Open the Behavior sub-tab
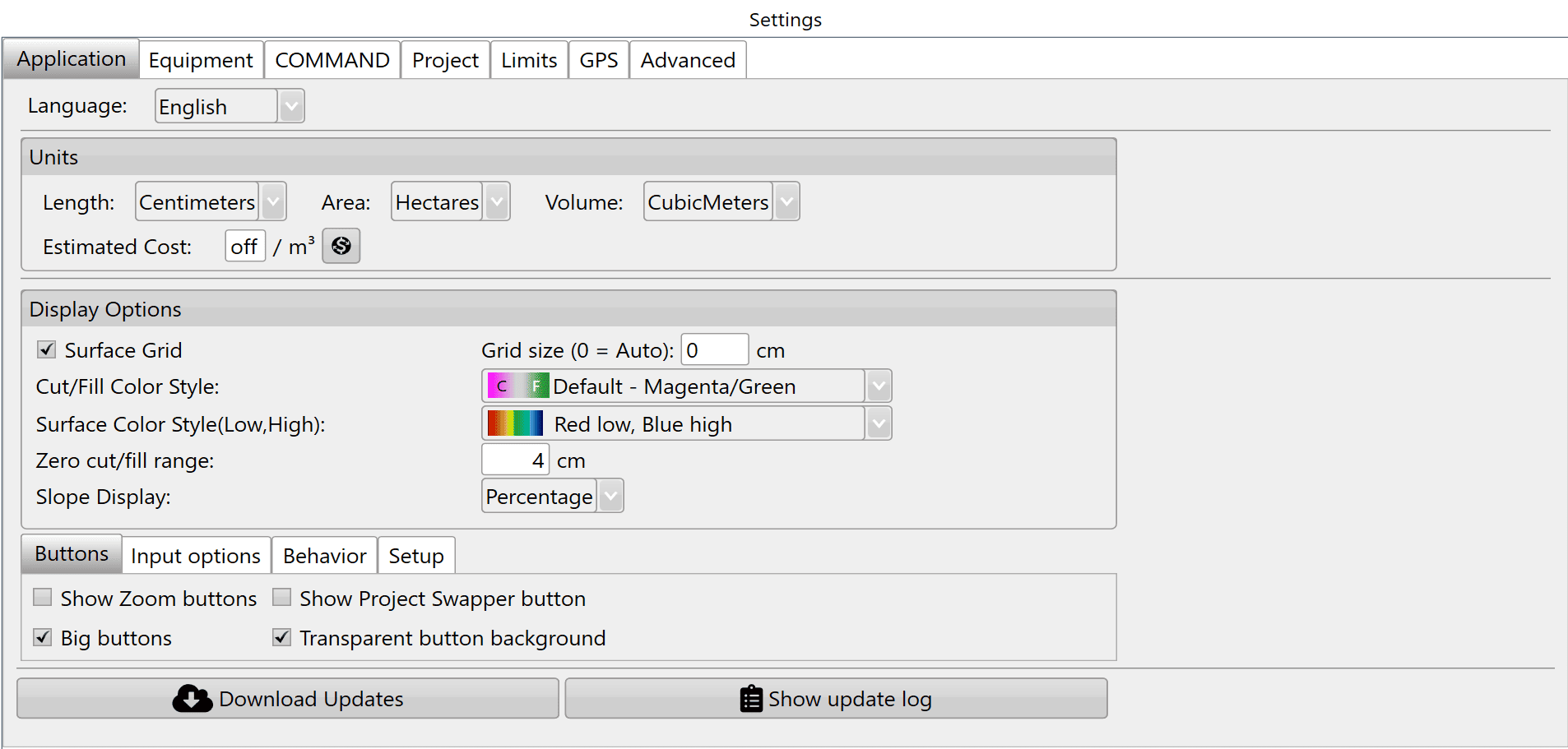 click(325, 556)
